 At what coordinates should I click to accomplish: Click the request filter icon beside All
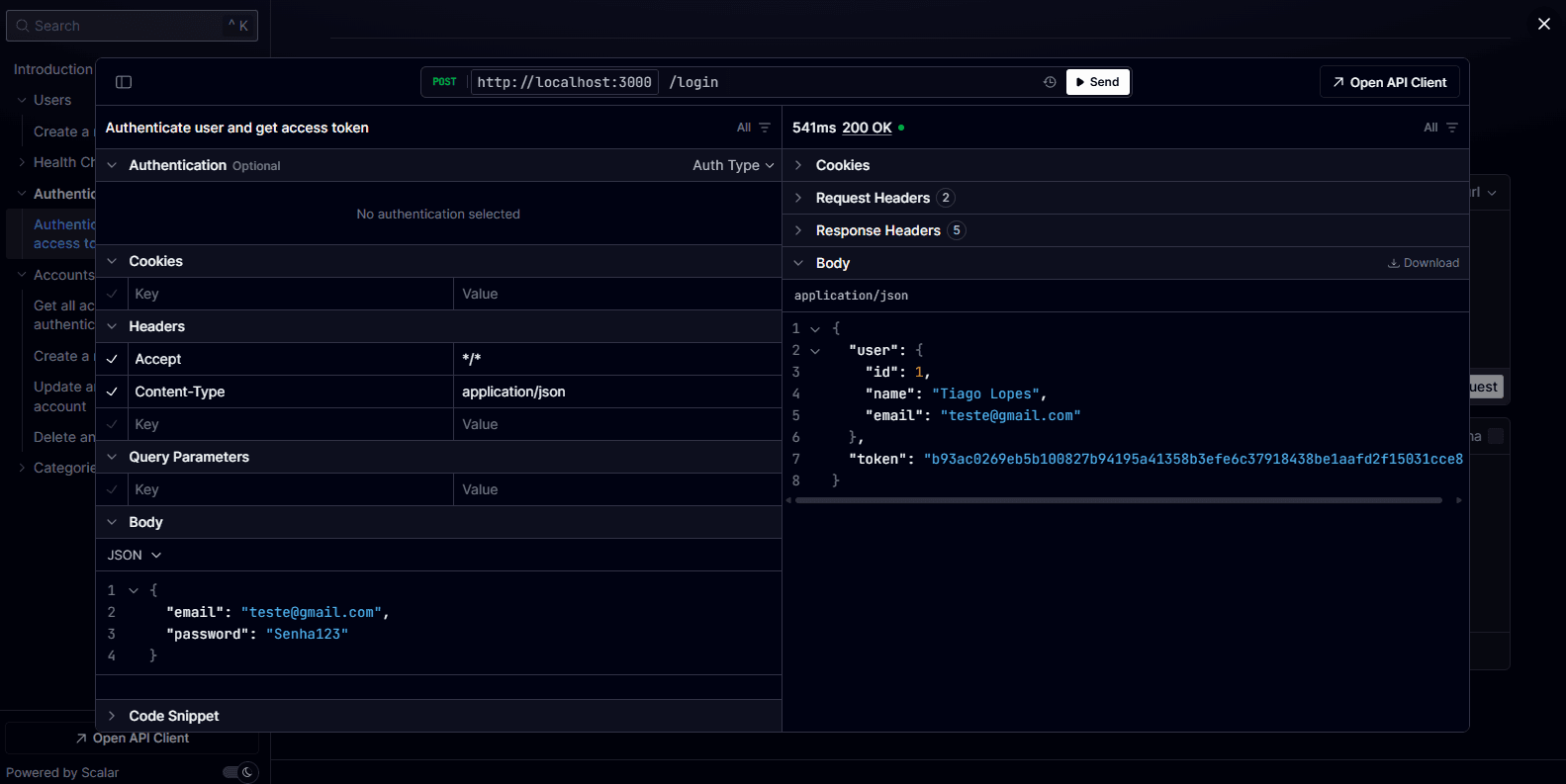click(x=765, y=128)
